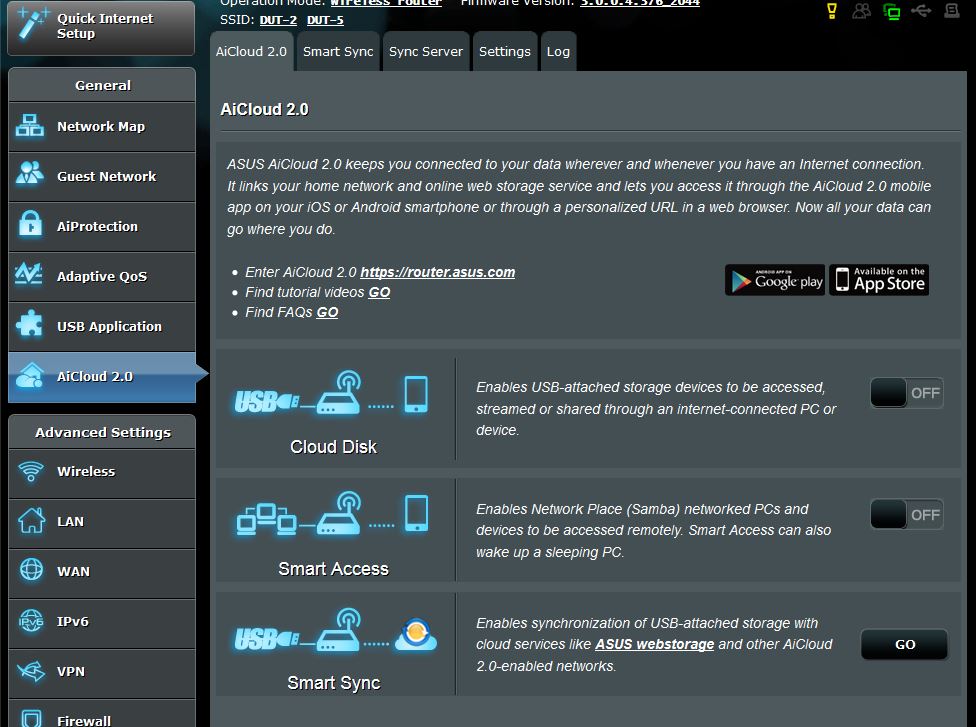This screenshot has width=976, height=727.
Task: Click the Firewall shield icon
Action: 31,719
